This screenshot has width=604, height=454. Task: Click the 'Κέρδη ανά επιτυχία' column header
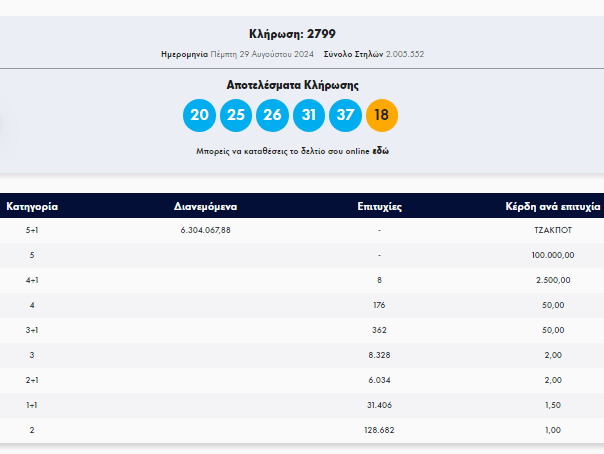[553, 206]
